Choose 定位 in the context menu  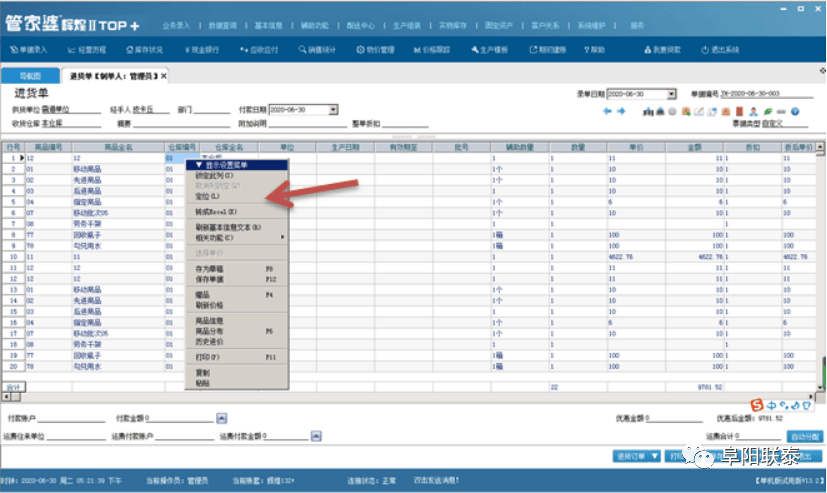click(x=237, y=196)
